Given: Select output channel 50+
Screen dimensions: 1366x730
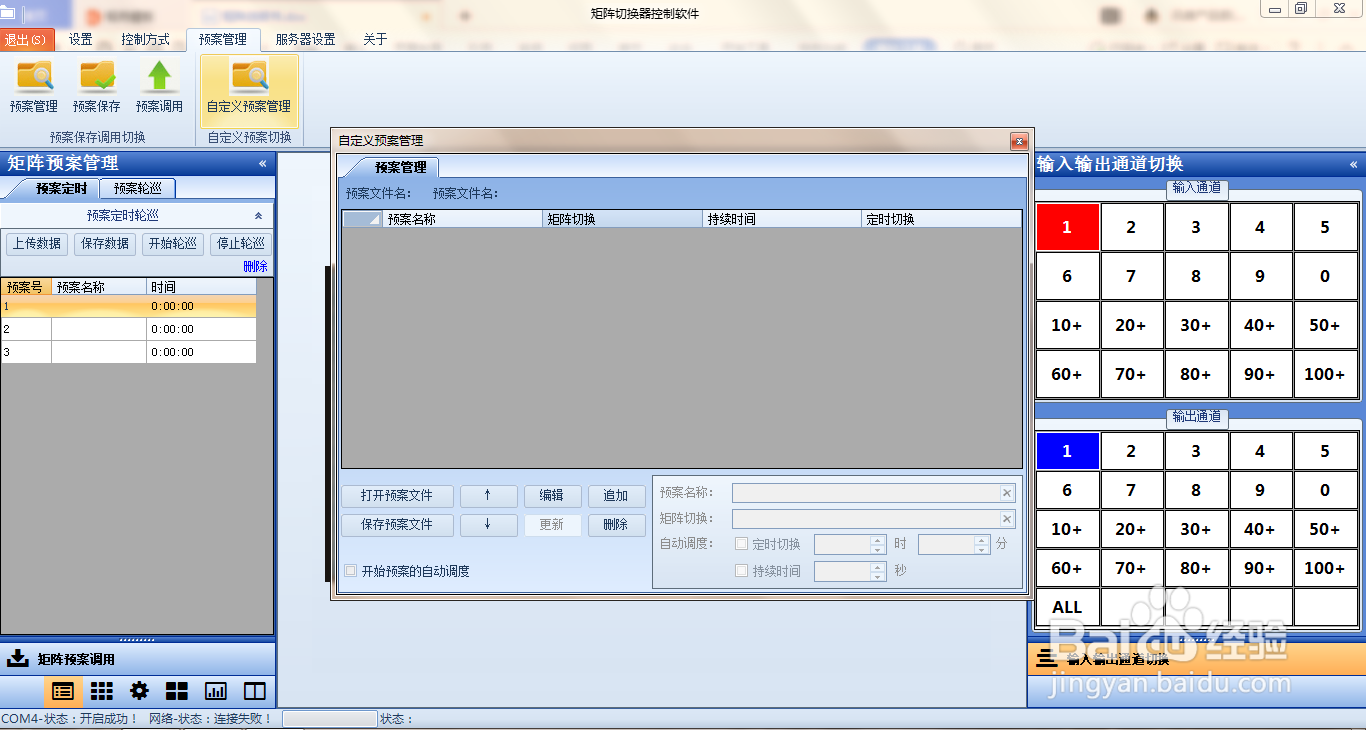Looking at the screenshot, I should (x=1325, y=529).
